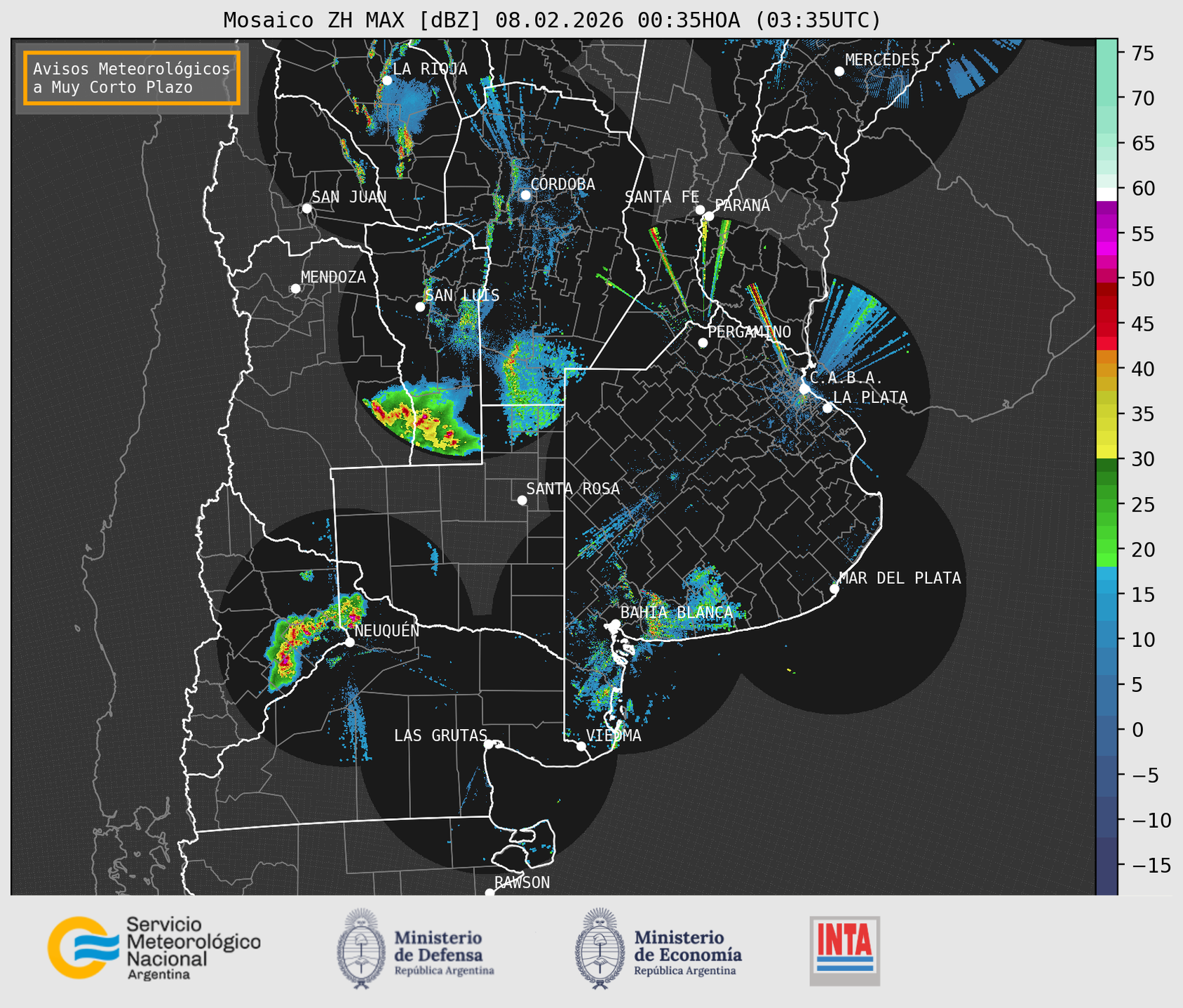Select the Mendoza city marker

tap(295, 289)
